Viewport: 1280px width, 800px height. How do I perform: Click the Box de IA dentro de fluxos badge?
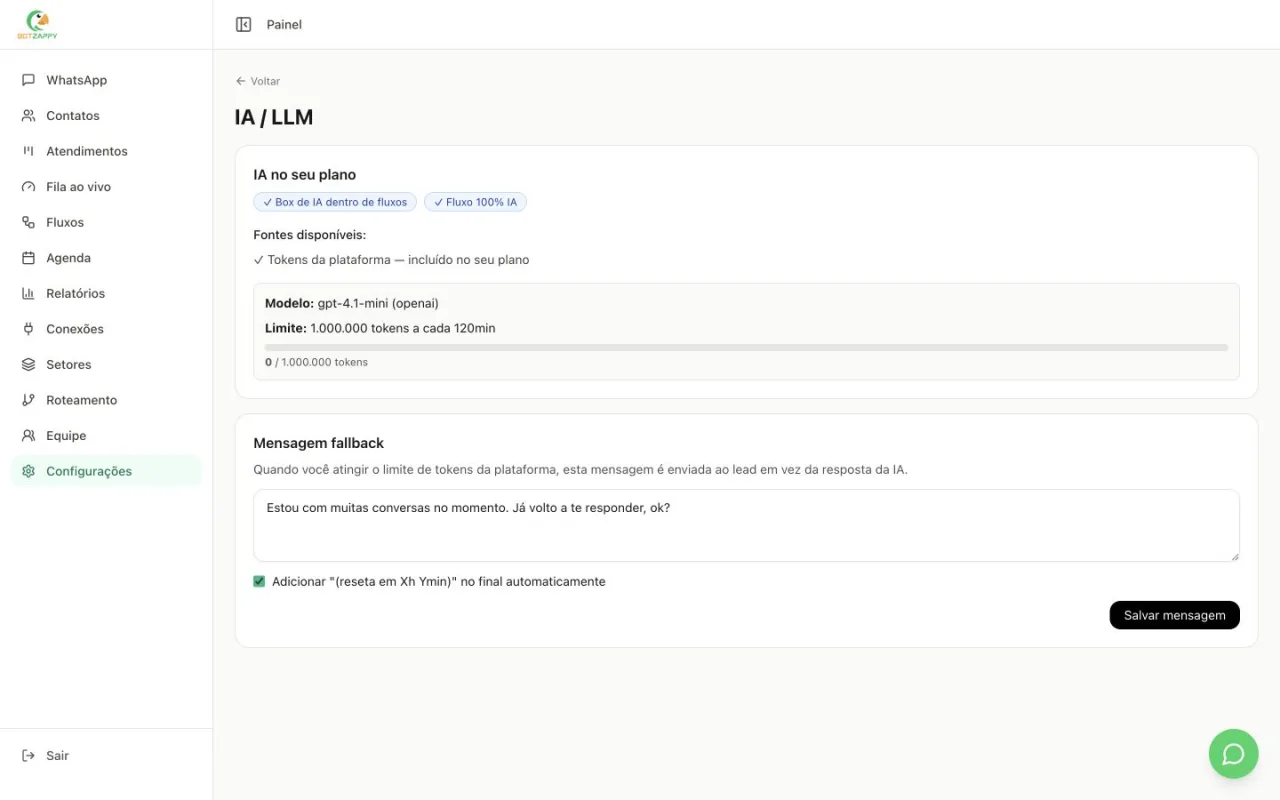click(x=335, y=202)
